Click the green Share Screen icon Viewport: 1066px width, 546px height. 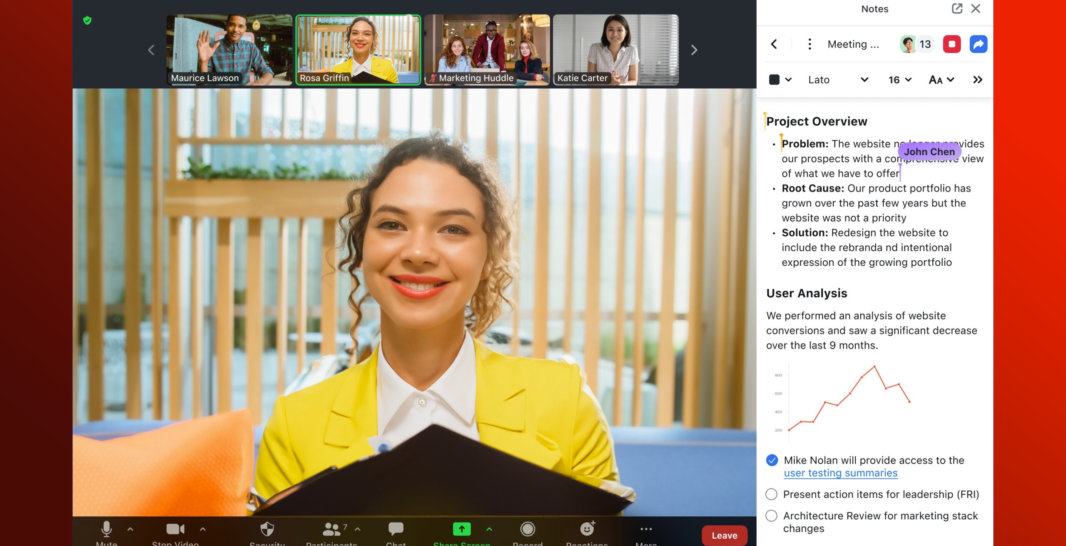click(461, 529)
